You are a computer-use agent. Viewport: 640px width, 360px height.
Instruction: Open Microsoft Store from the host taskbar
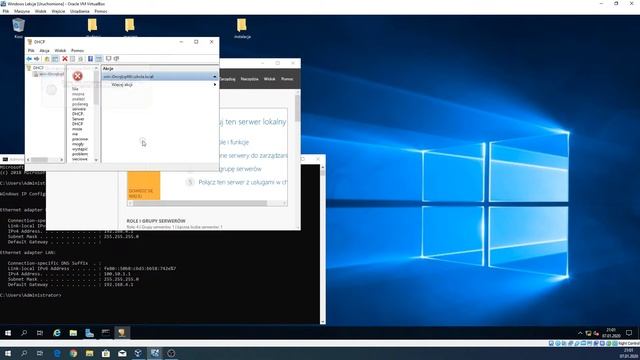click(x=106, y=353)
